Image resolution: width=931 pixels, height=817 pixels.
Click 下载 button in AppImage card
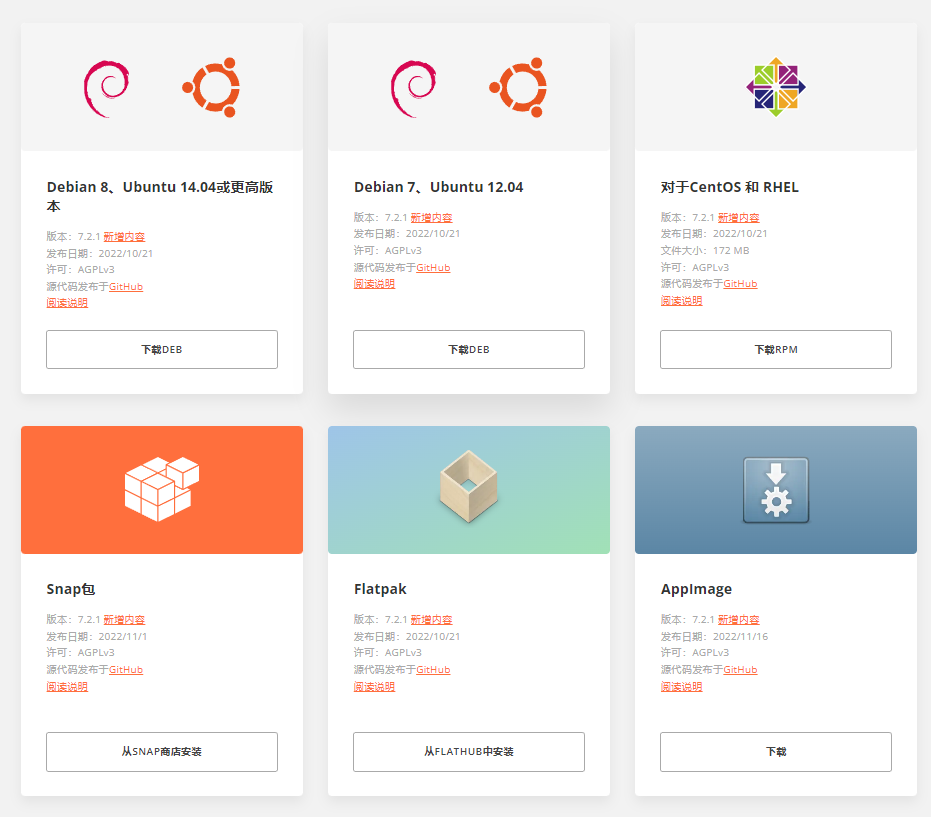coord(776,752)
